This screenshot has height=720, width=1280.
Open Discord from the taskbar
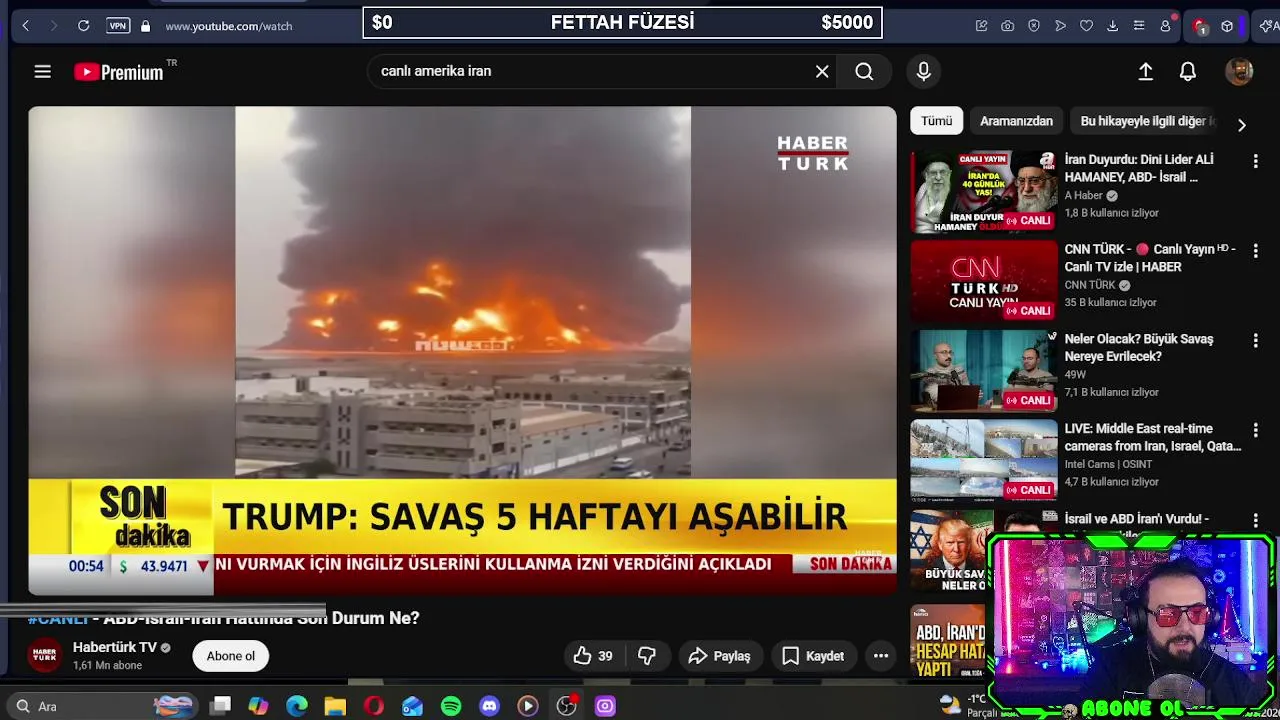489,706
